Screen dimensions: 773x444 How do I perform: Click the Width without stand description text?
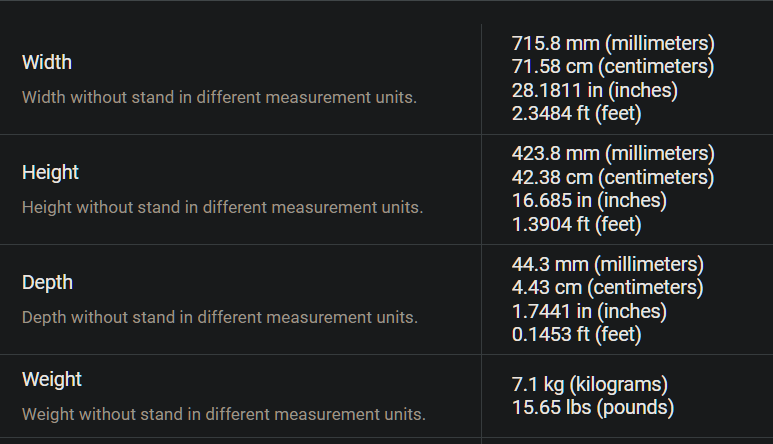click(x=219, y=98)
